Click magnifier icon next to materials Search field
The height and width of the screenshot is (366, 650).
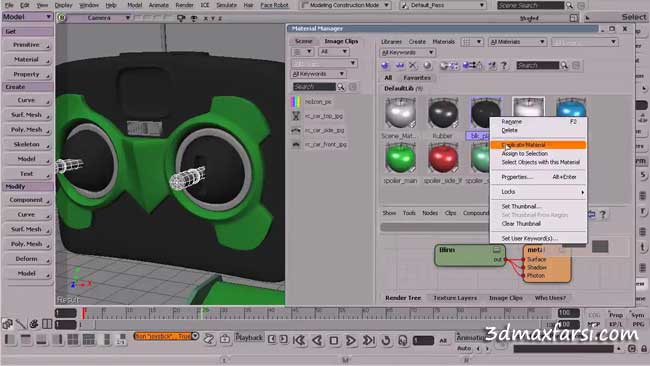point(564,65)
